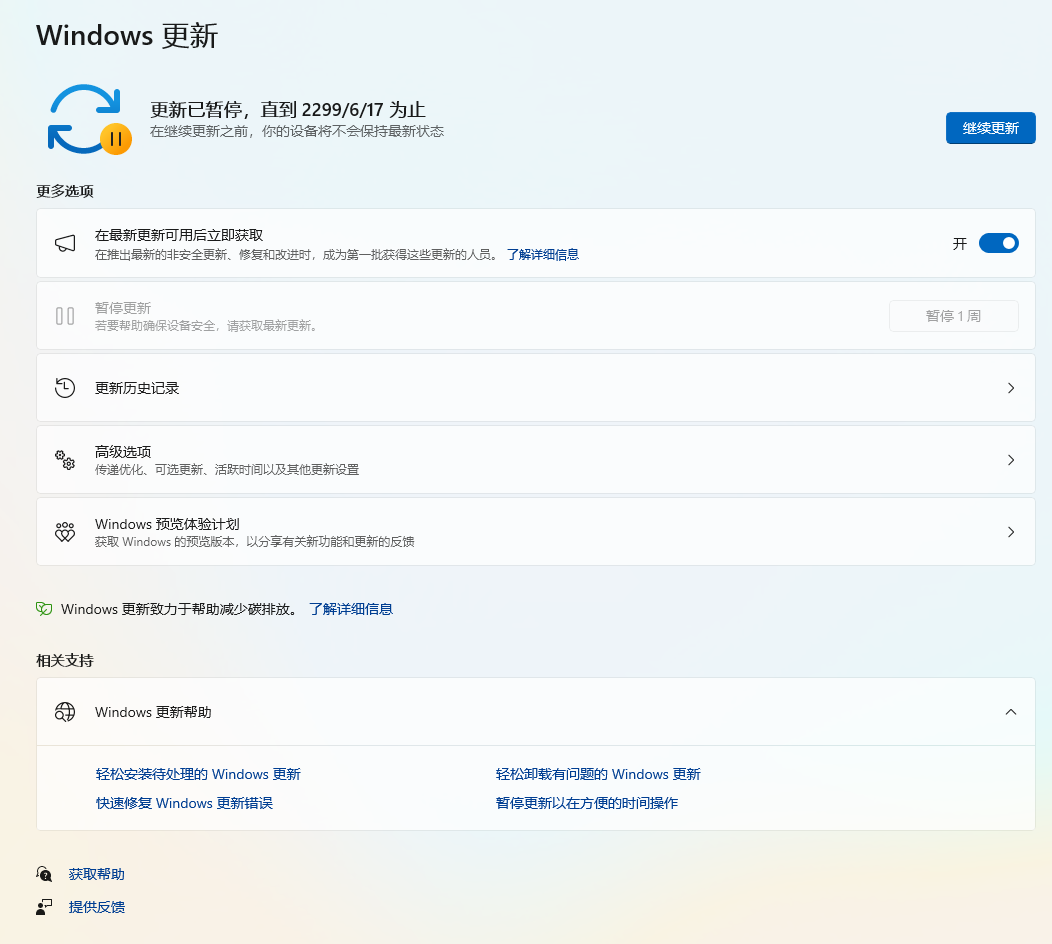Image resolution: width=1052 pixels, height=944 pixels.
Task: Click the Windows 更新 page heading
Action: 127,36
